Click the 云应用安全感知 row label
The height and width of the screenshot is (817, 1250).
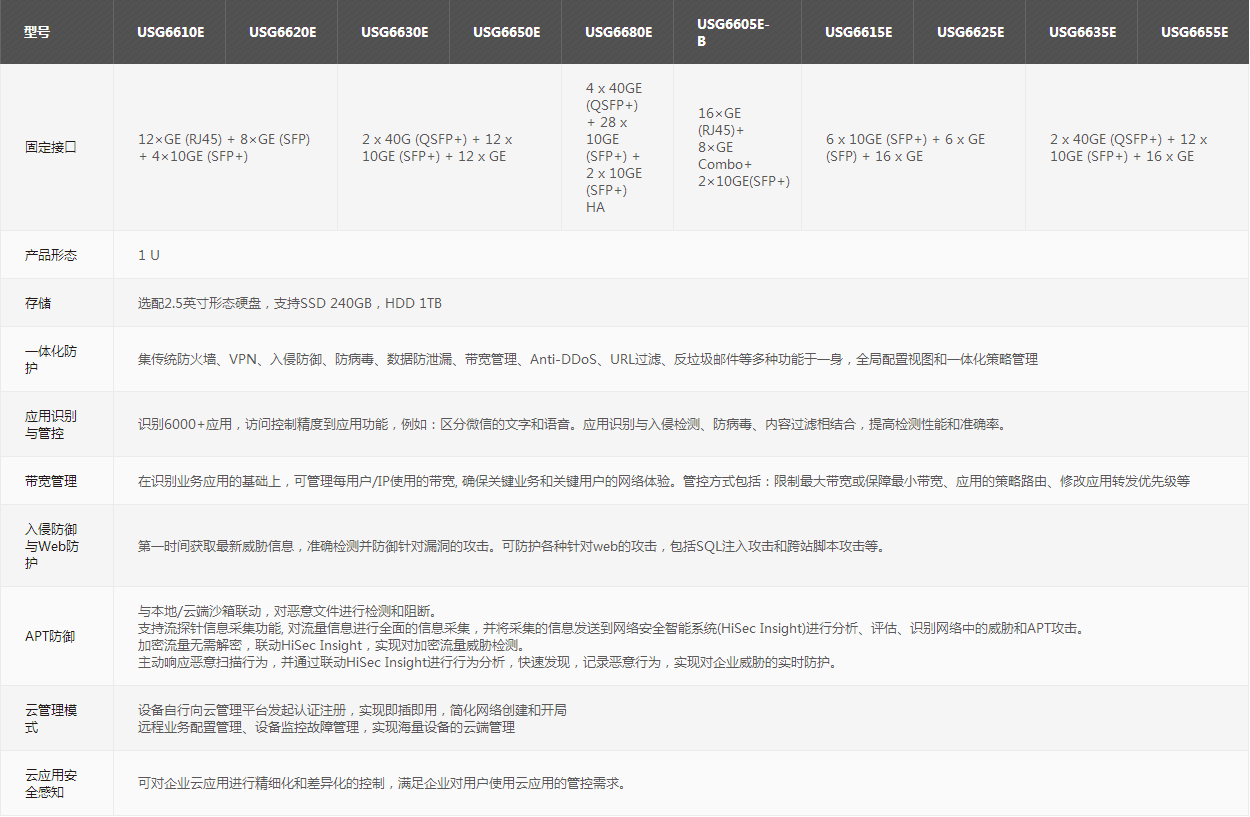coord(51,783)
